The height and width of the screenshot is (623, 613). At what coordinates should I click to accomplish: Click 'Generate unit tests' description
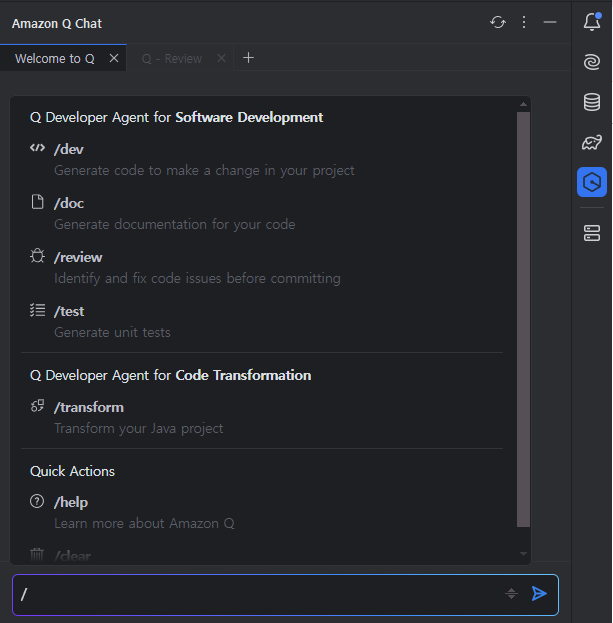(112, 333)
